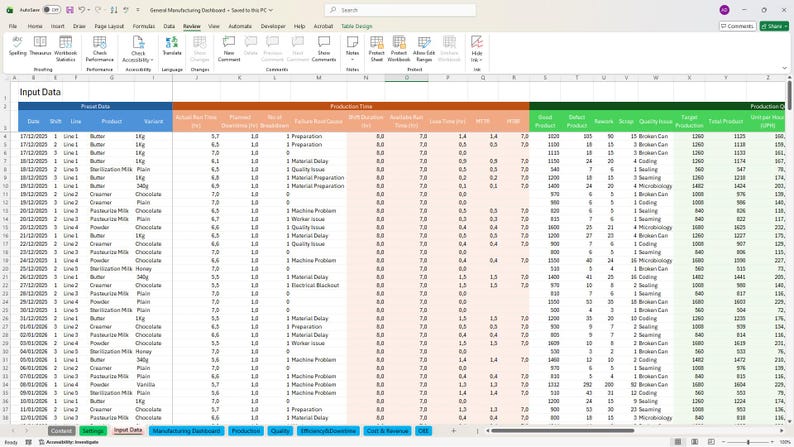
Task: Switch to Page Break Preview in the status bar
Action: click(711, 442)
